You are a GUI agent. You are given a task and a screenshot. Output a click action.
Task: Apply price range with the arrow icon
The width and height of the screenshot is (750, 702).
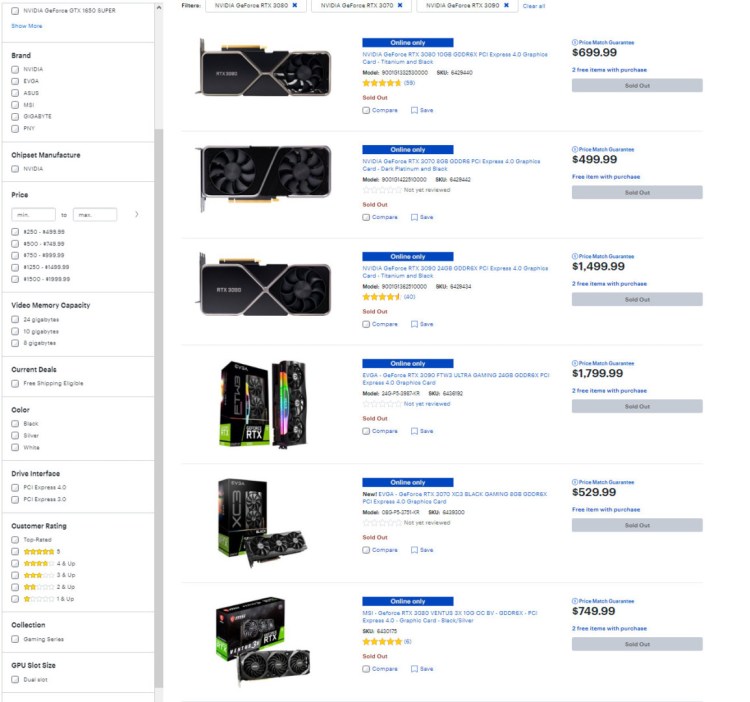137,214
